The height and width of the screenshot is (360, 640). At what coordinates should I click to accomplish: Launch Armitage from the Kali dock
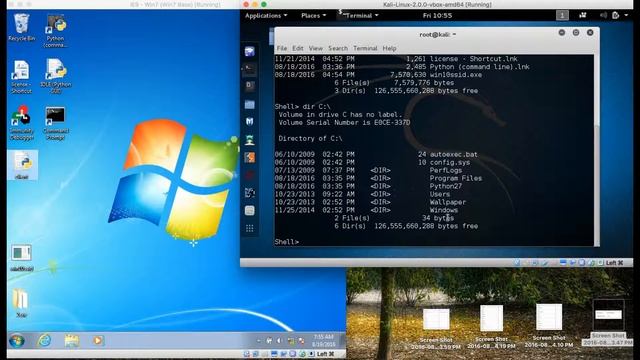250,140
